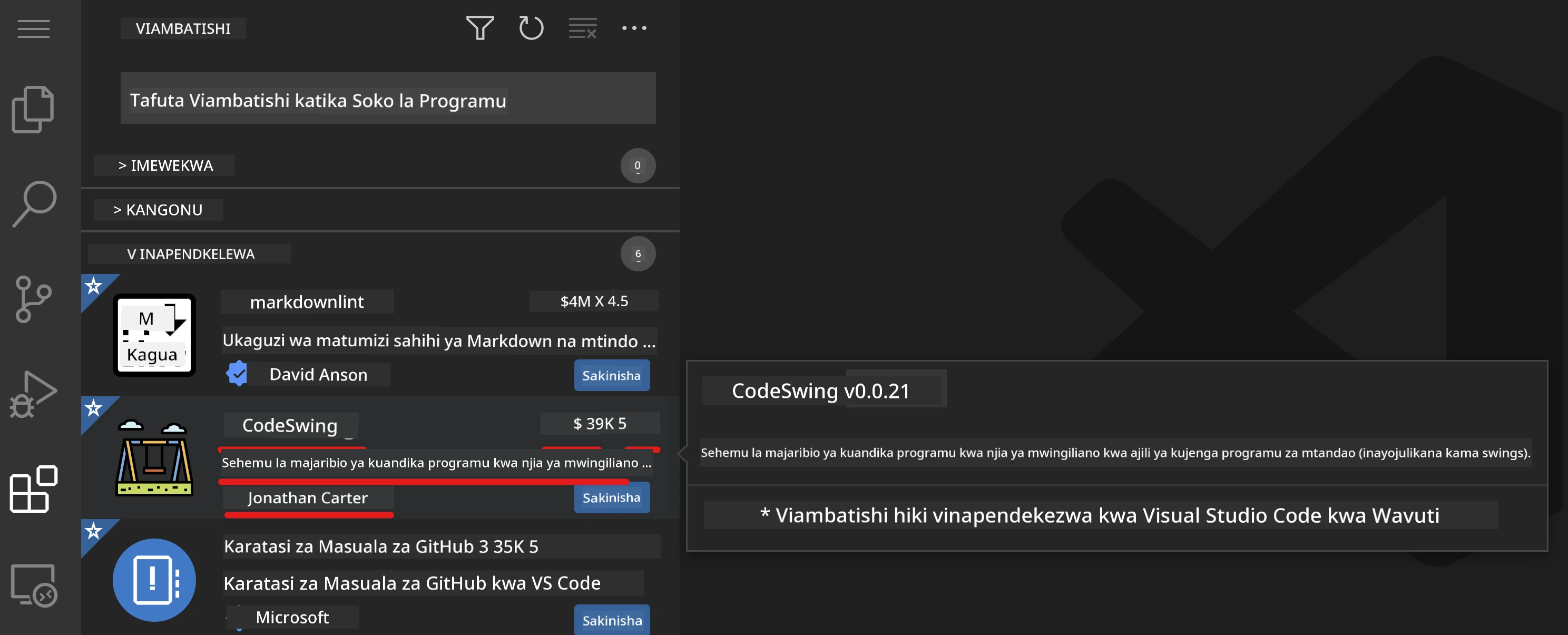This screenshot has height=635, width=1568.
Task: Click the verified publisher badge beside David Anson
Action: click(237, 374)
